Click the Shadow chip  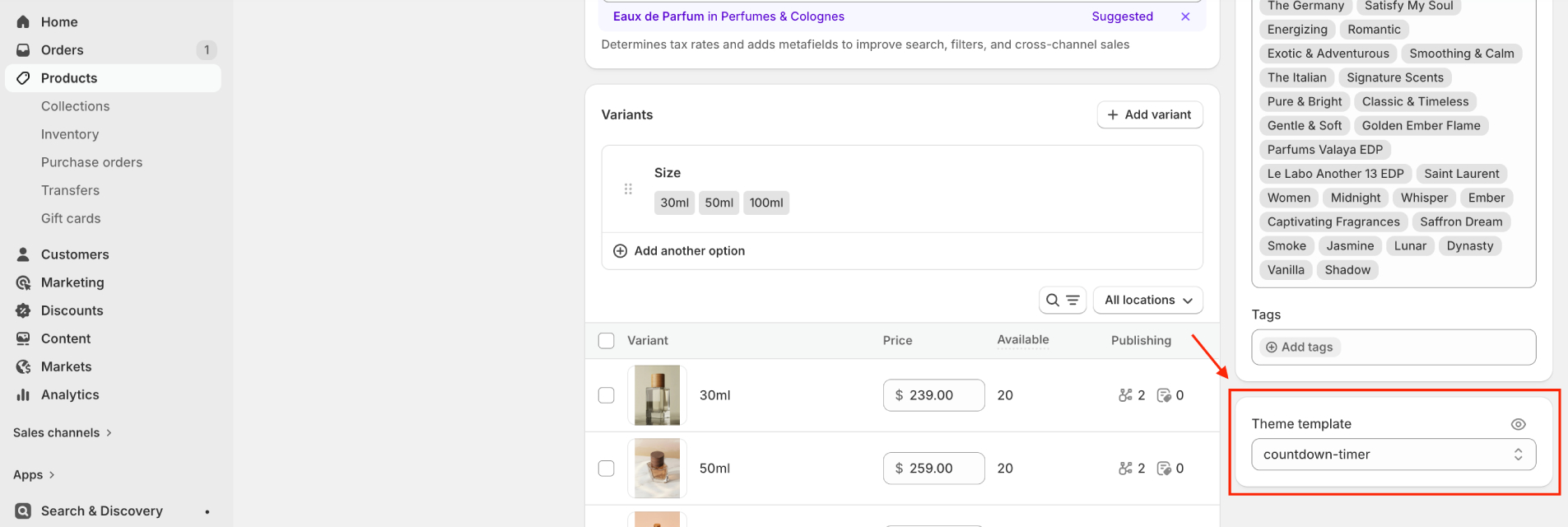[x=1347, y=270]
